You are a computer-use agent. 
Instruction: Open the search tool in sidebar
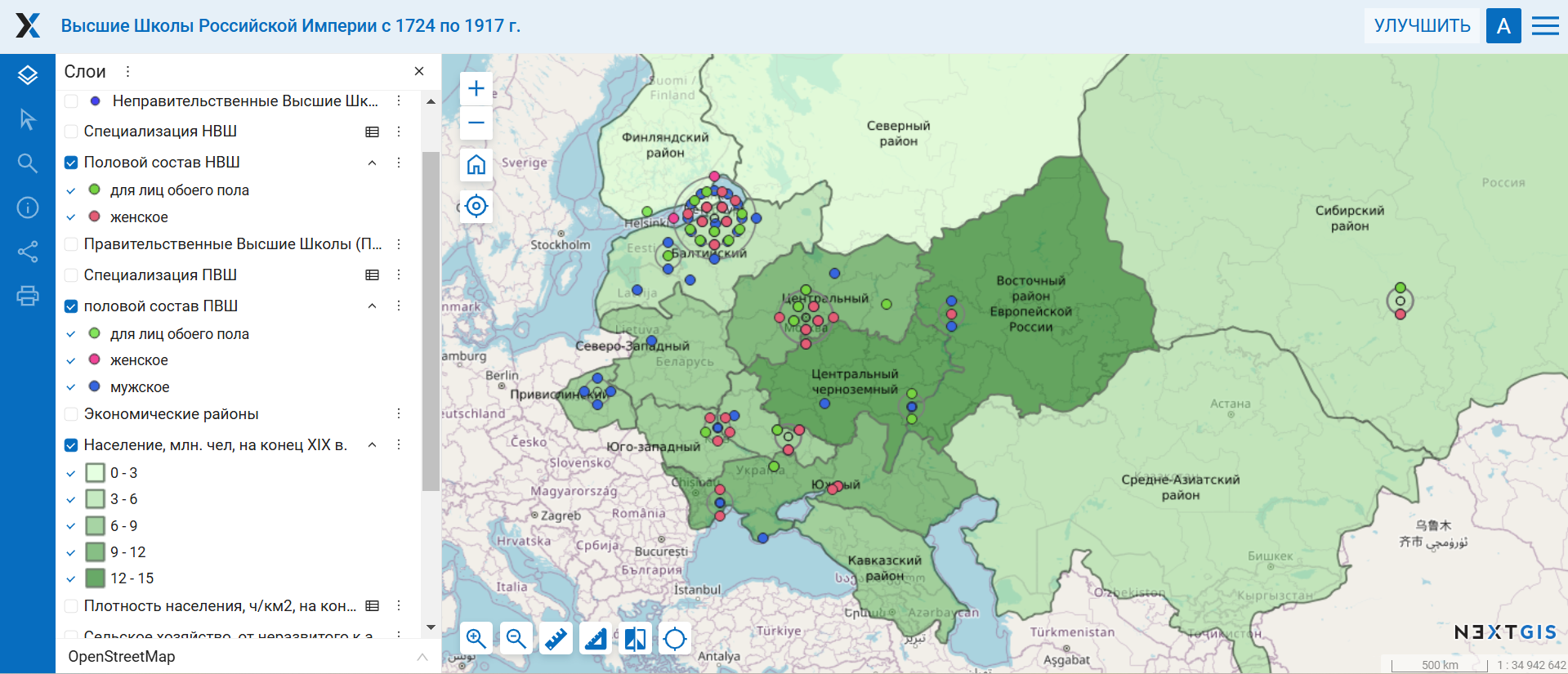click(x=28, y=163)
